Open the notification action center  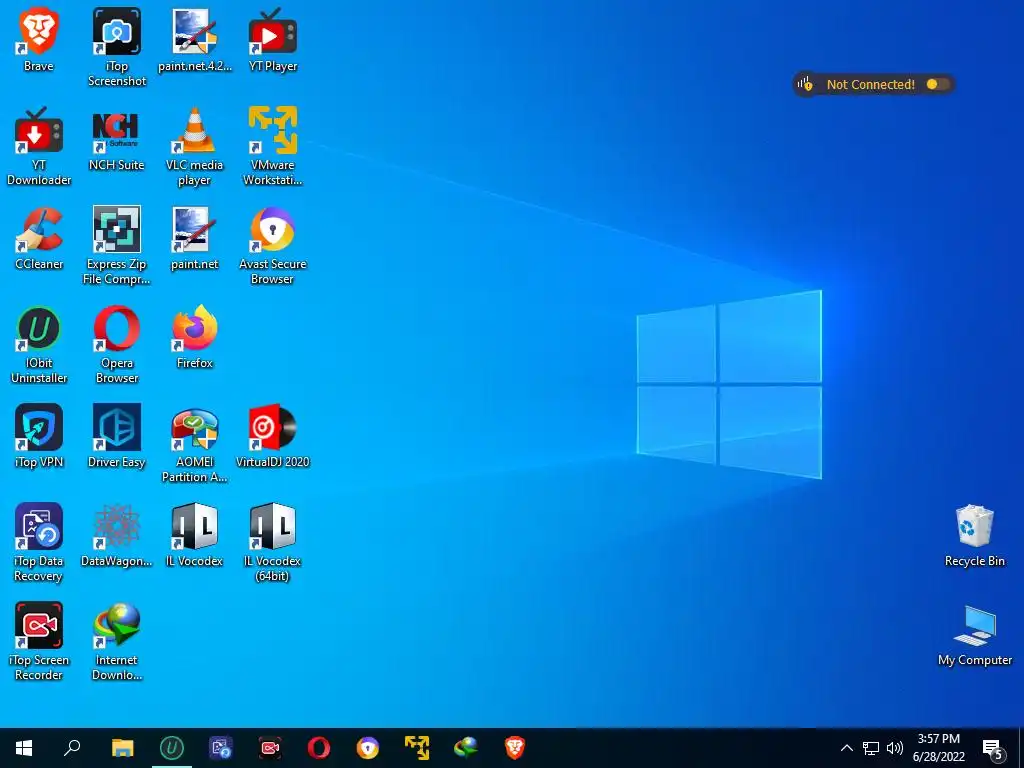993,749
